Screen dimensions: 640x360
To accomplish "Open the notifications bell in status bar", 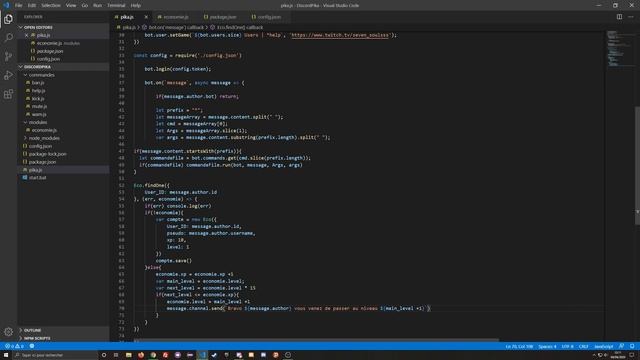I will point(632,346).
